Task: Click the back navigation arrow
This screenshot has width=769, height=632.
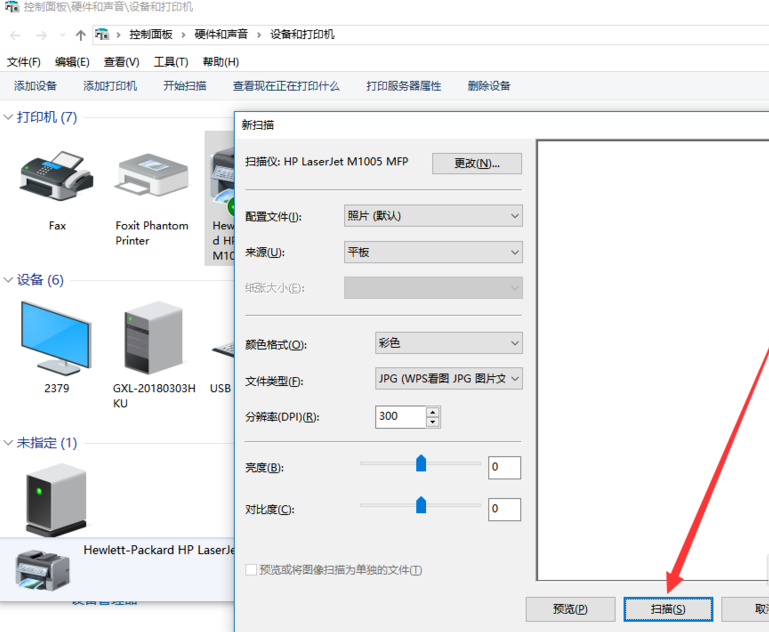Action: click(x=15, y=35)
